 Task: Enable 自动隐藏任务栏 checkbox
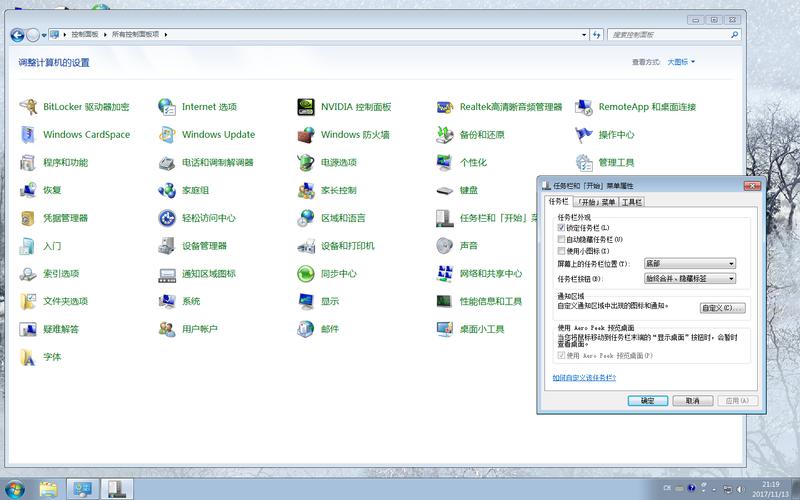(561, 239)
